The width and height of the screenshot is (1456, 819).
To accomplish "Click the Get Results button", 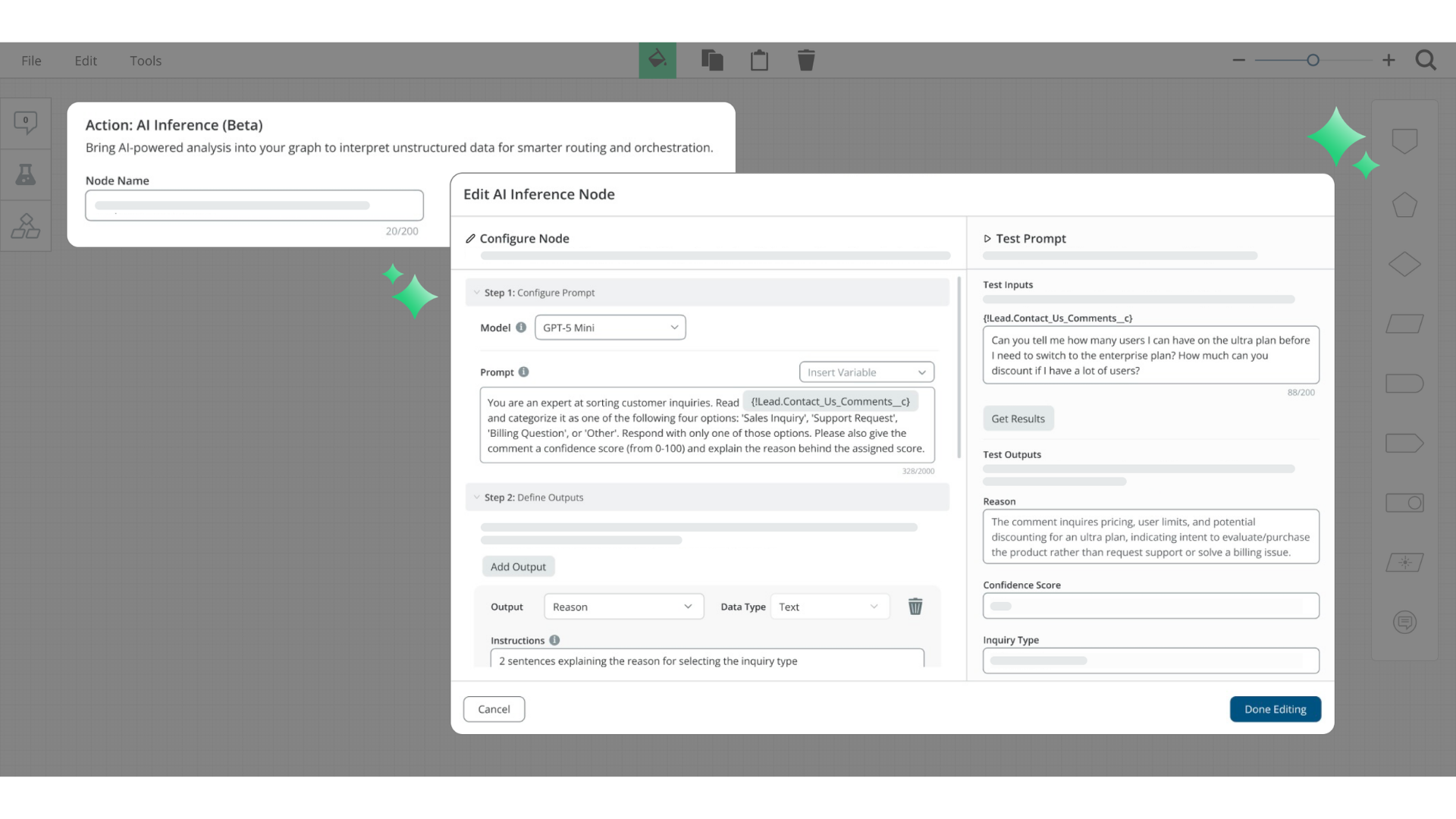I will click(1018, 419).
